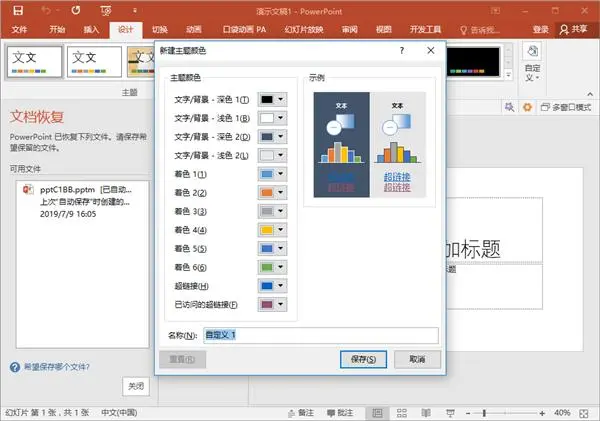Open Accent 1 (着色 1) color dropdown
The width and height of the screenshot is (600, 421).
pos(272,174)
